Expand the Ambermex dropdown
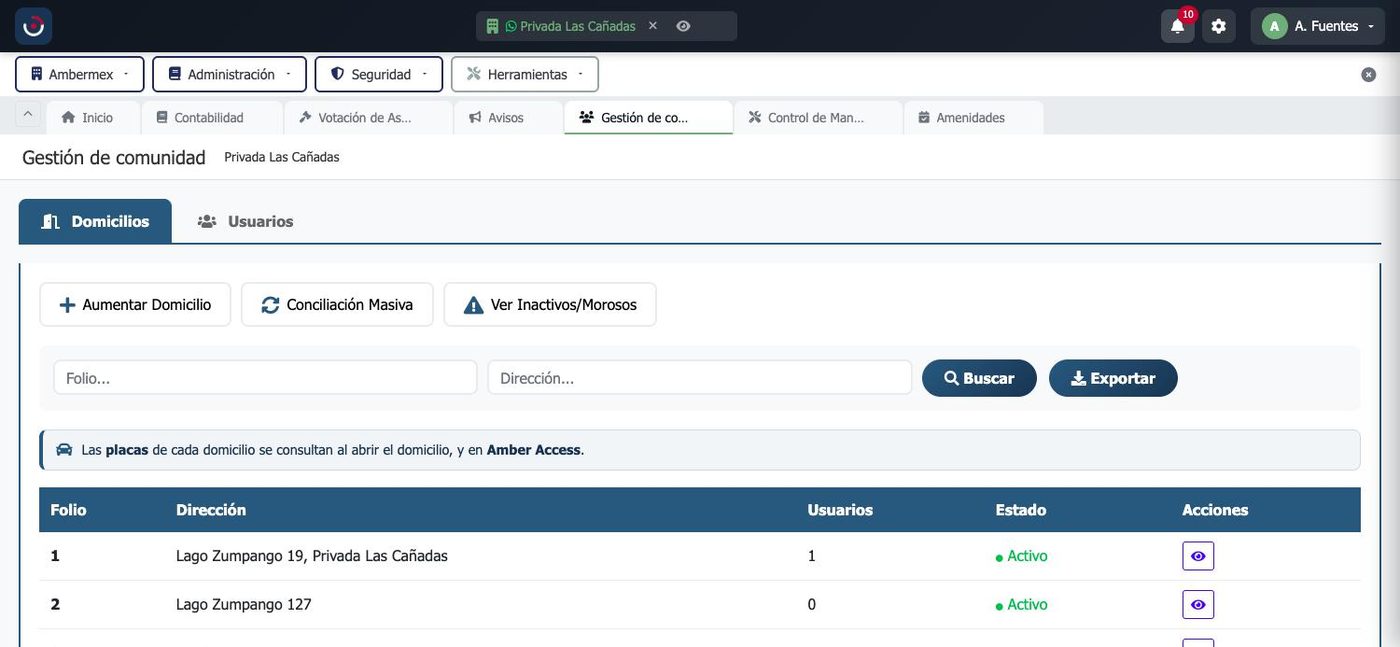Image resolution: width=1400 pixels, height=647 pixels. tap(80, 74)
